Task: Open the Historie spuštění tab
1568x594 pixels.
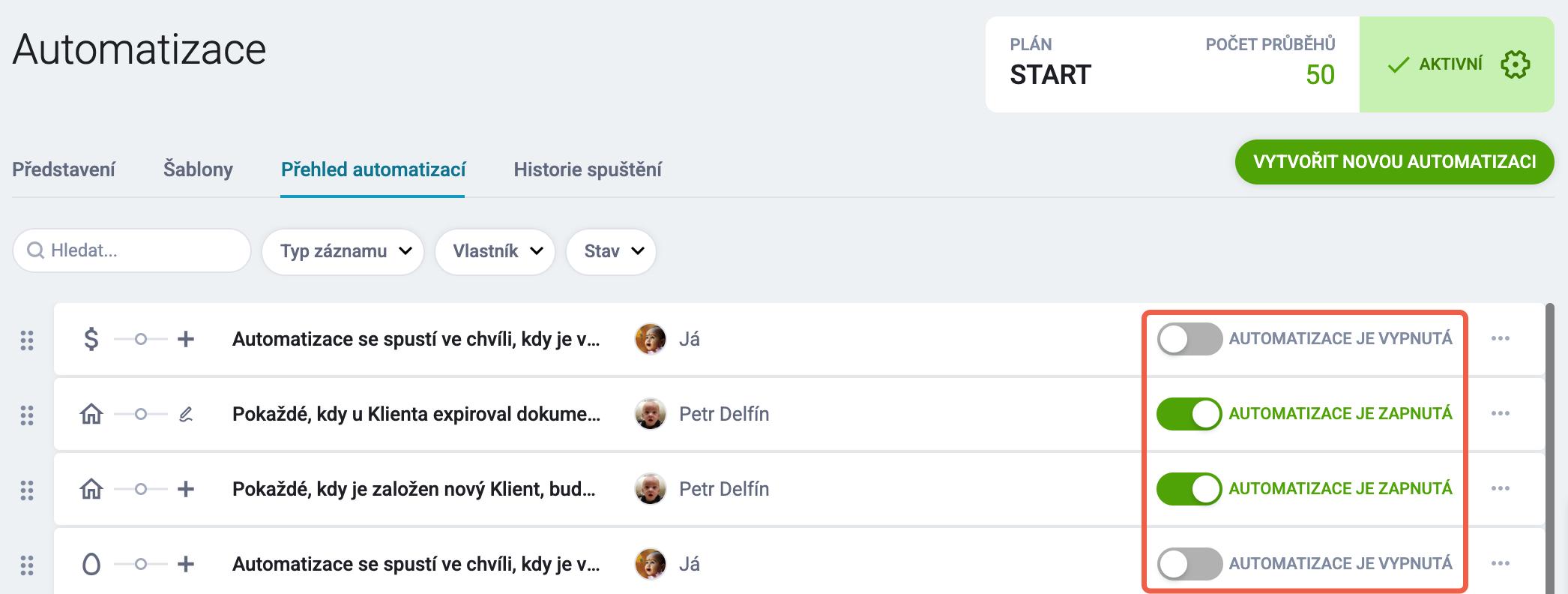Action: click(588, 169)
